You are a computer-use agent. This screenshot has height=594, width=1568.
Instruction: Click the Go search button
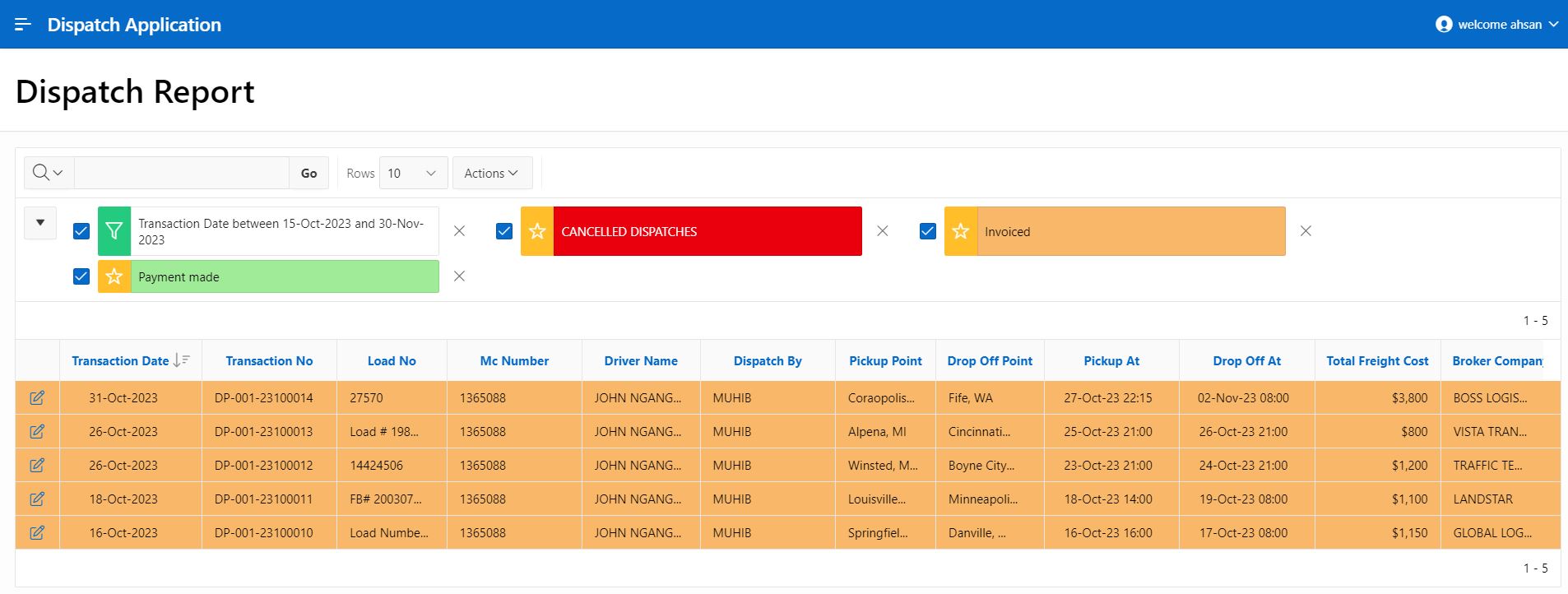308,173
